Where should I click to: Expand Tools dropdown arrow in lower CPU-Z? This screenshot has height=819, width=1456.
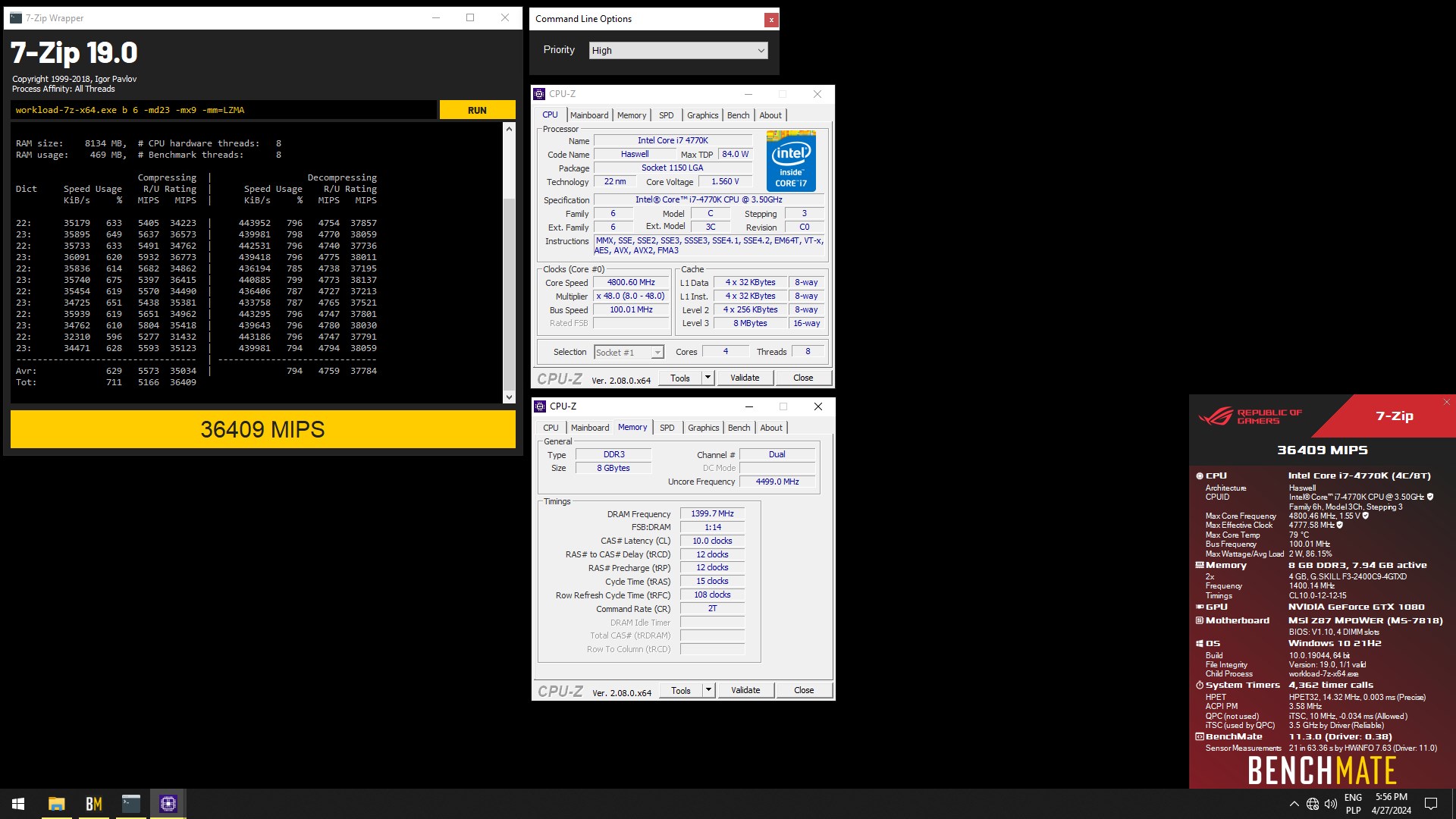(x=708, y=690)
